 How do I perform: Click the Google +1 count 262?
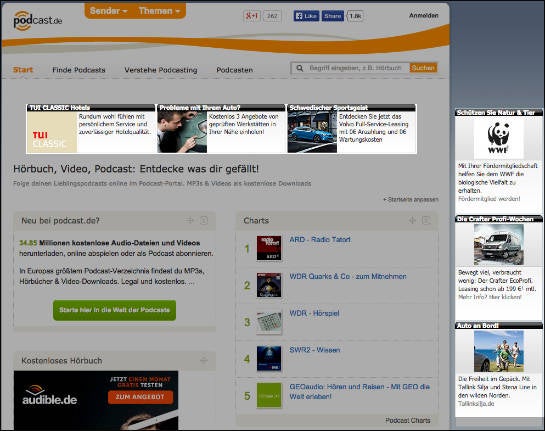tap(272, 16)
